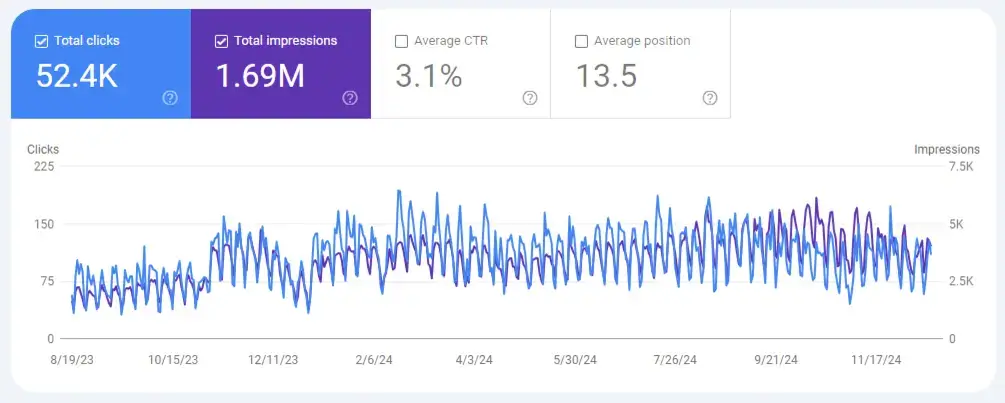The image size is (1005, 403).
Task: Uncheck the Total impressions checkbox
Action: [221, 42]
